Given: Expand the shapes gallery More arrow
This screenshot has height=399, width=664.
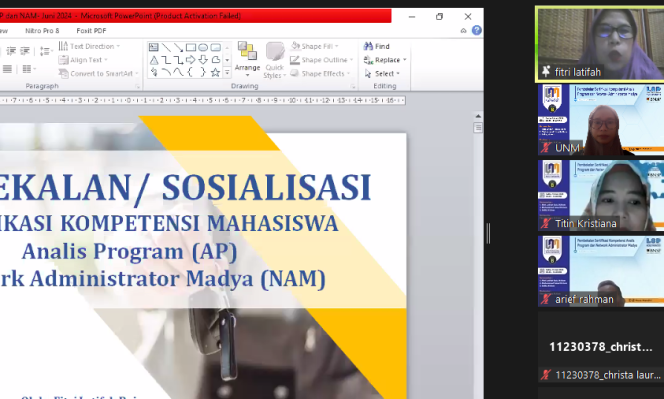Looking at the screenshot, I should [x=227, y=73].
